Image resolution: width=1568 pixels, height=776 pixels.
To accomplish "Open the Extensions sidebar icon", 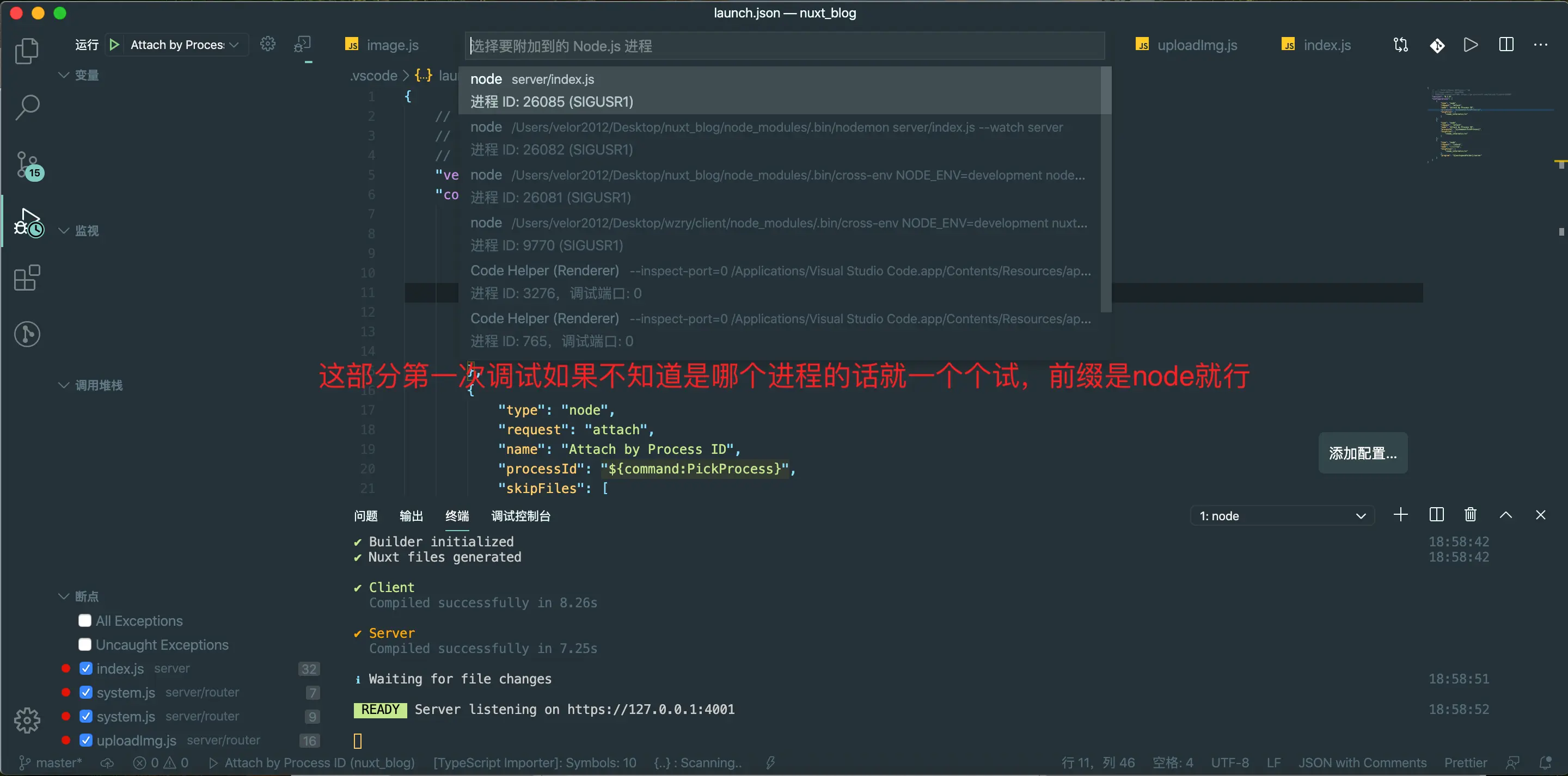I will coord(25,278).
